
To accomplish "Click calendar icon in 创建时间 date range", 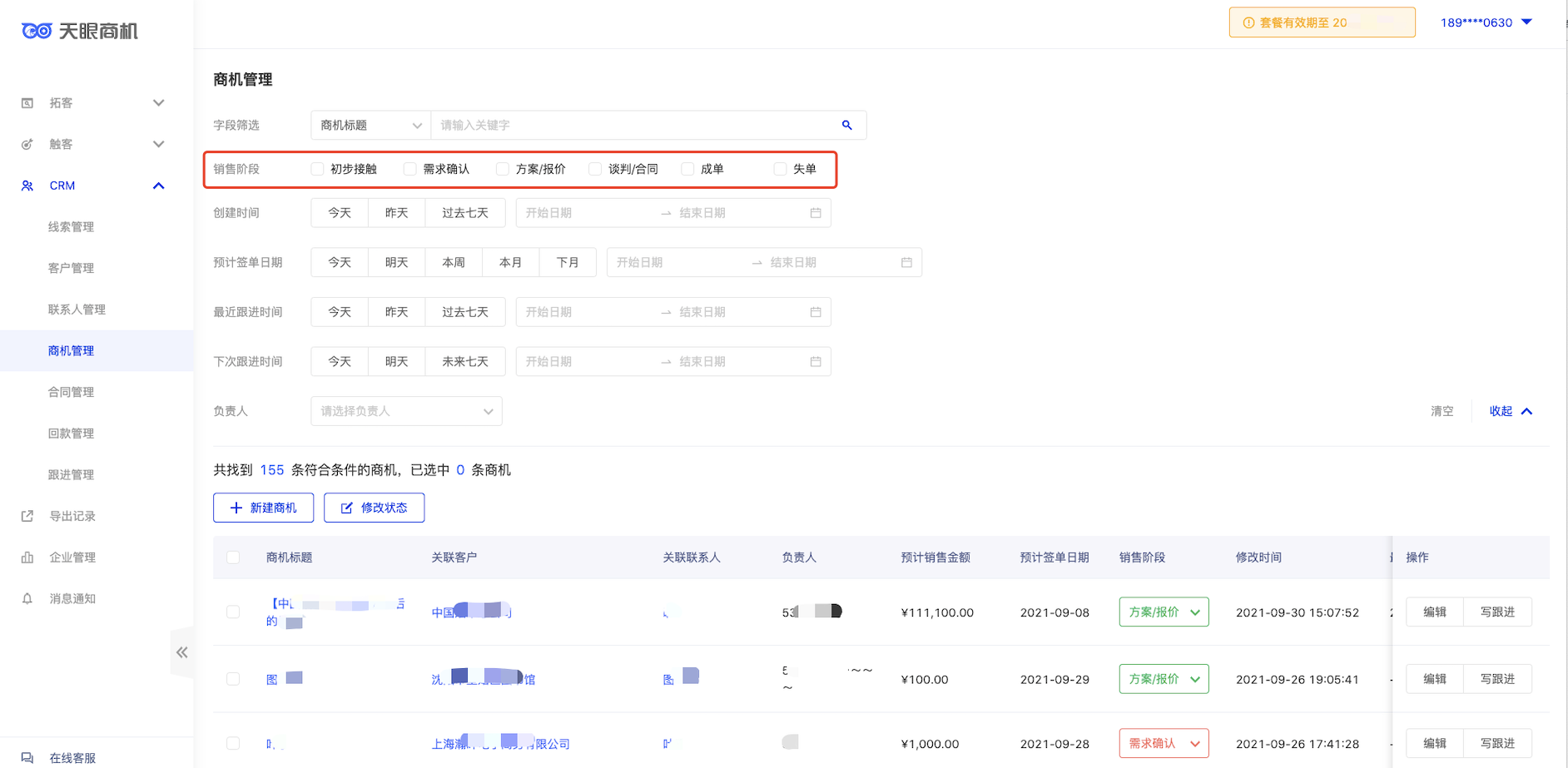I will click(x=816, y=213).
